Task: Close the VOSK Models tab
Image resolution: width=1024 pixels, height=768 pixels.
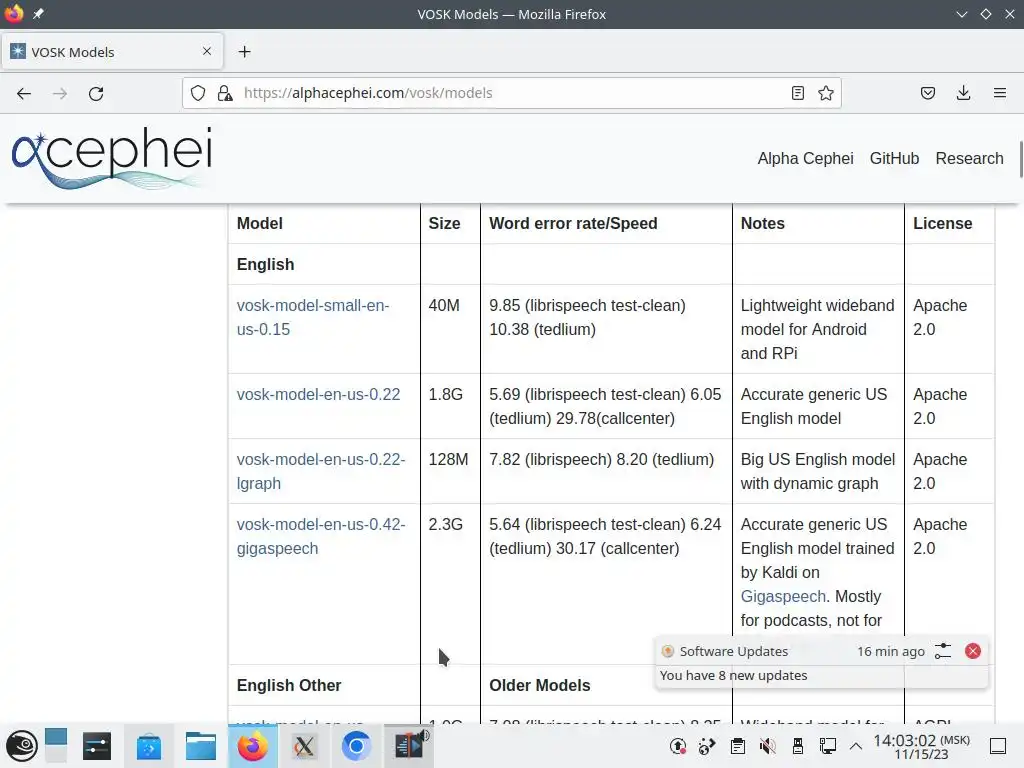Action: pyautogui.click(x=207, y=51)
